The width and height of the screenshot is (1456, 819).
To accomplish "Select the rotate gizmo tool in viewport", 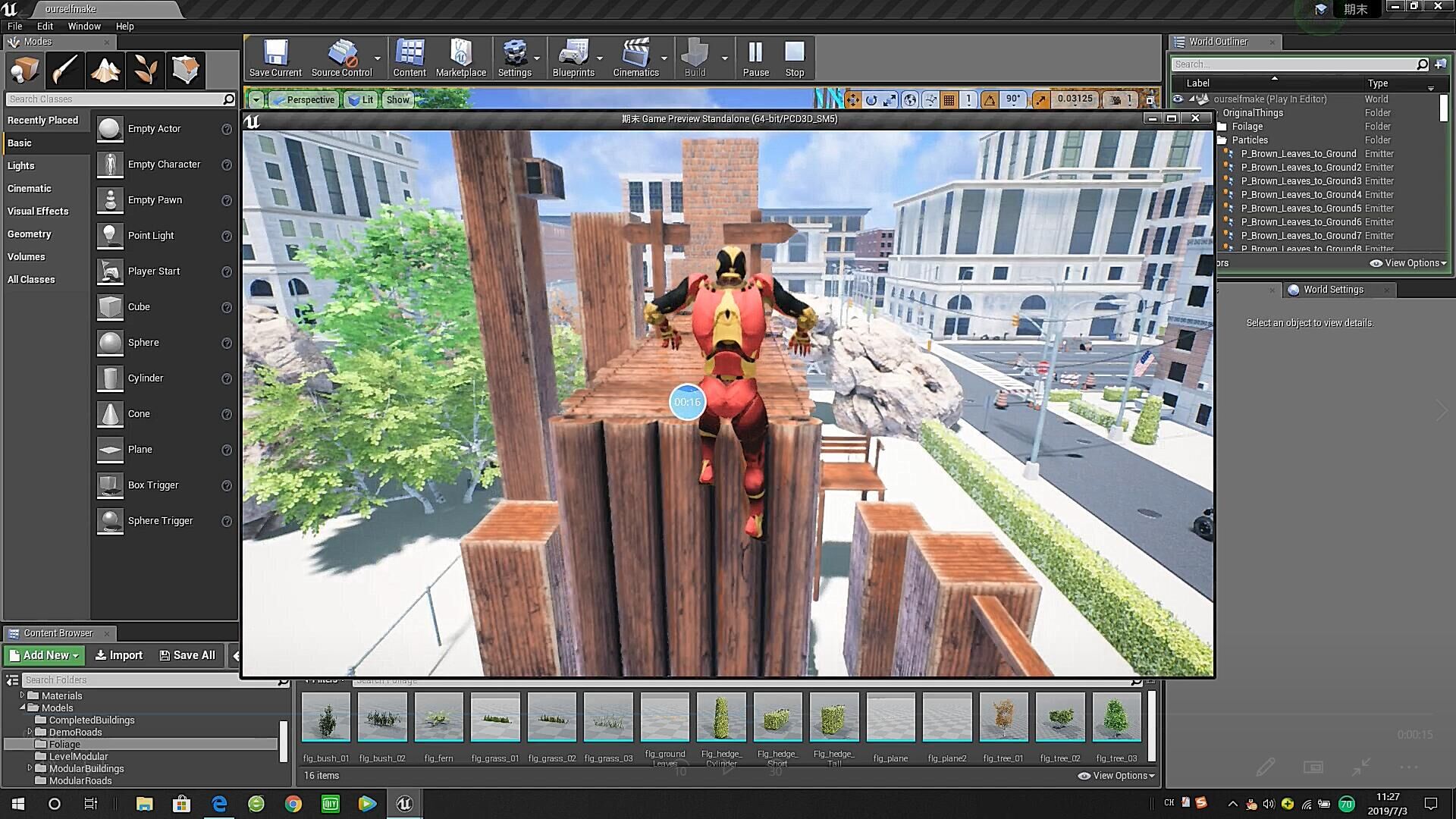I will (x=871, y=99).
